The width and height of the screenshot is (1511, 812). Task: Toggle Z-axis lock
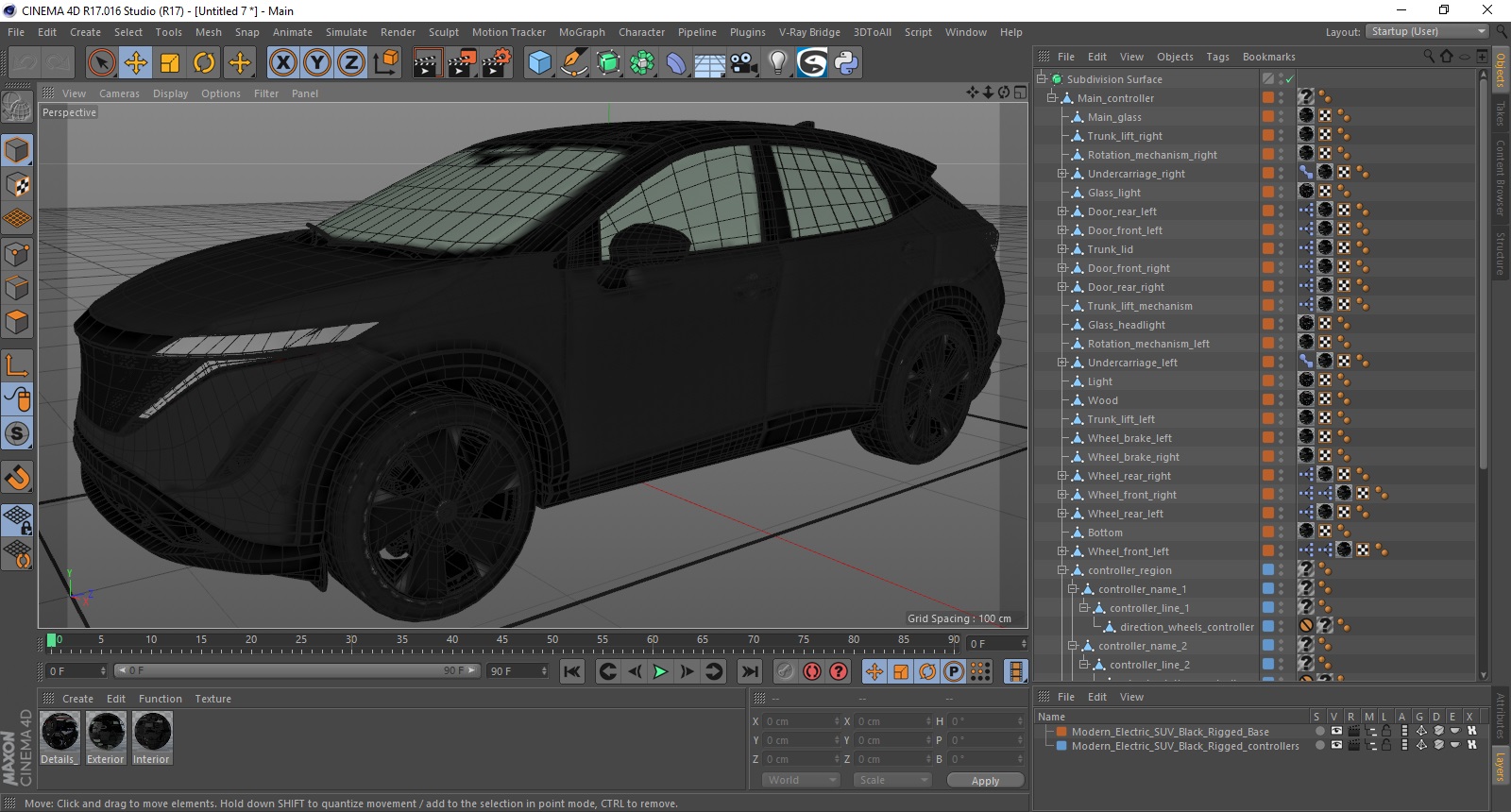tap(351, 63)
